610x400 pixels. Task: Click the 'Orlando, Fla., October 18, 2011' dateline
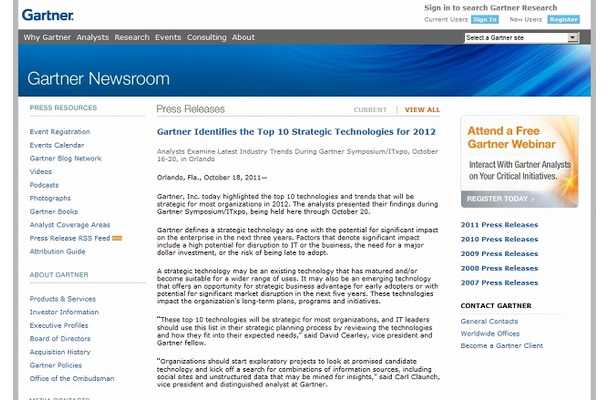coord(212,177)
